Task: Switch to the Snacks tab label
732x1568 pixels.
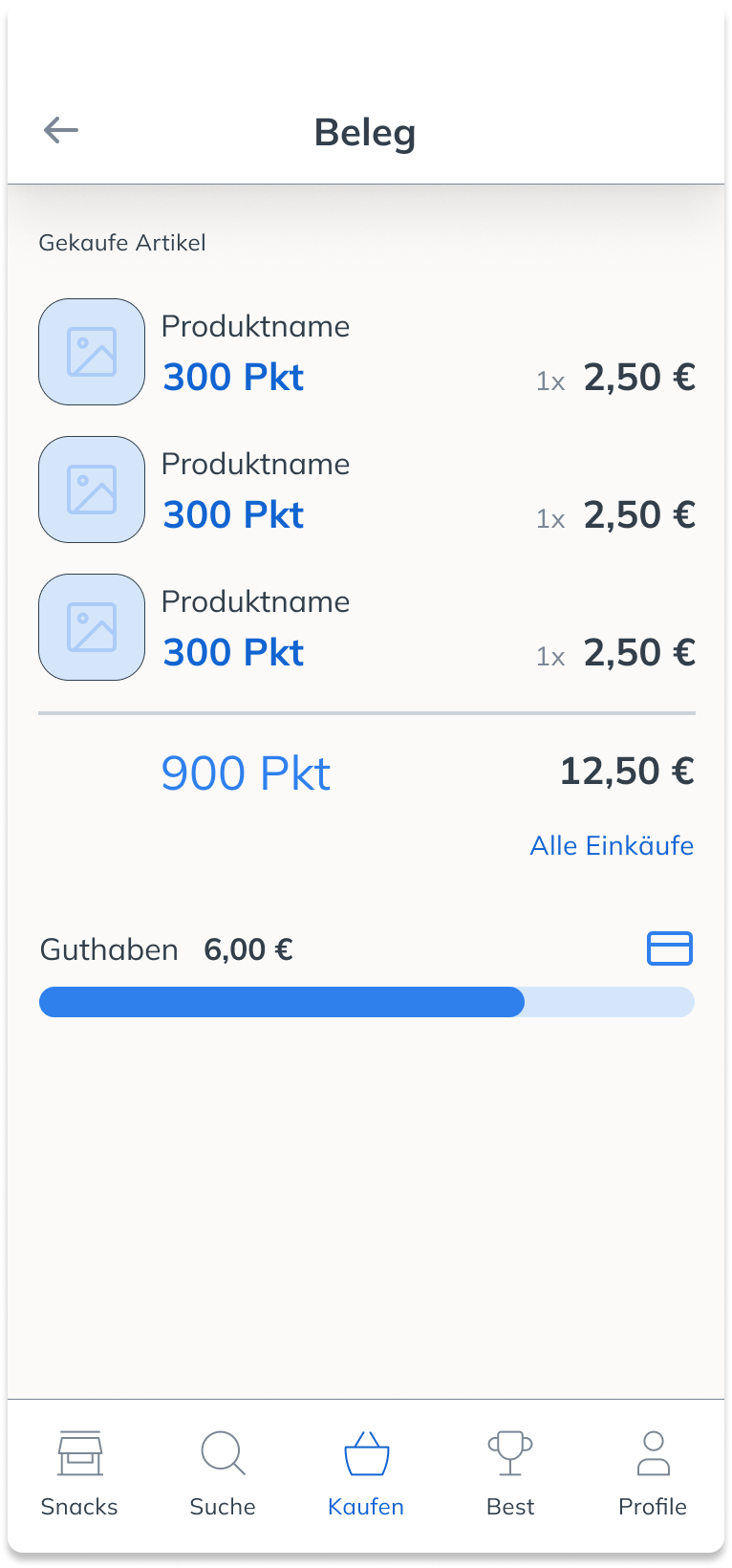Action: pos(79,1507)
